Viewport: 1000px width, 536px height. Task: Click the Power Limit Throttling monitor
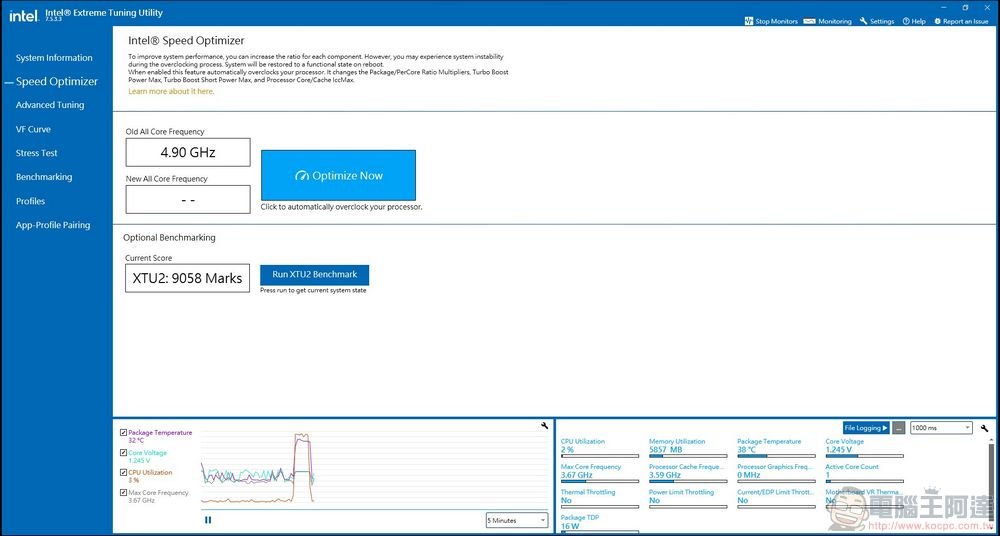coord(688,499)
